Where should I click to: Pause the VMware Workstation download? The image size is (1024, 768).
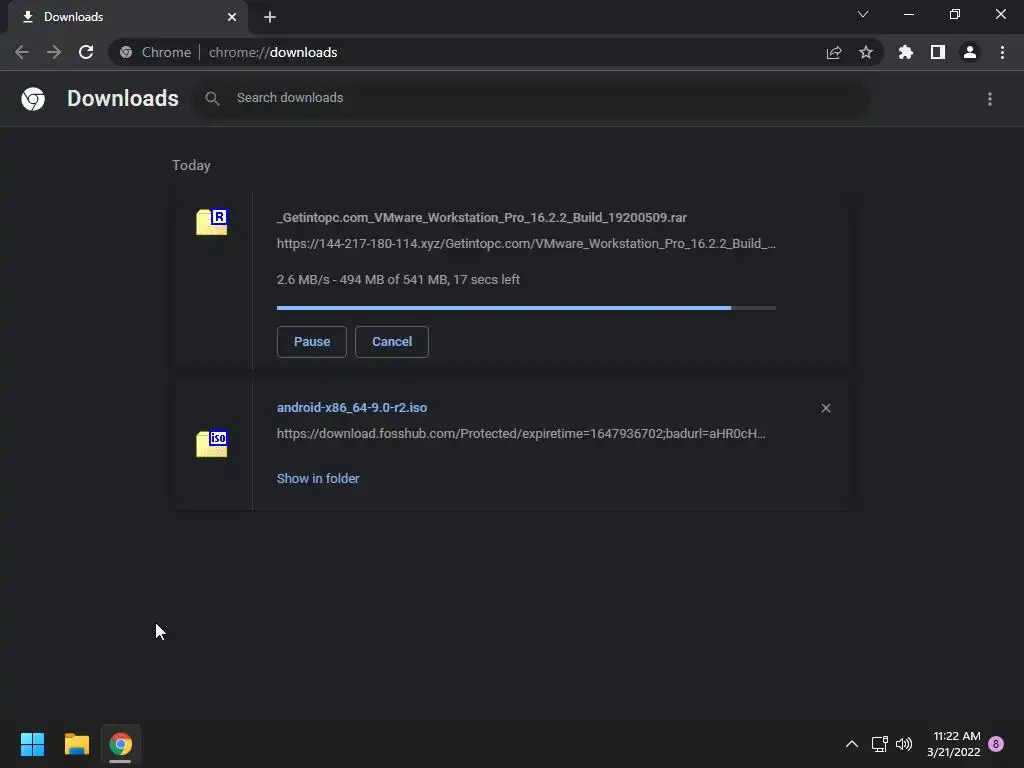point(312,342)
